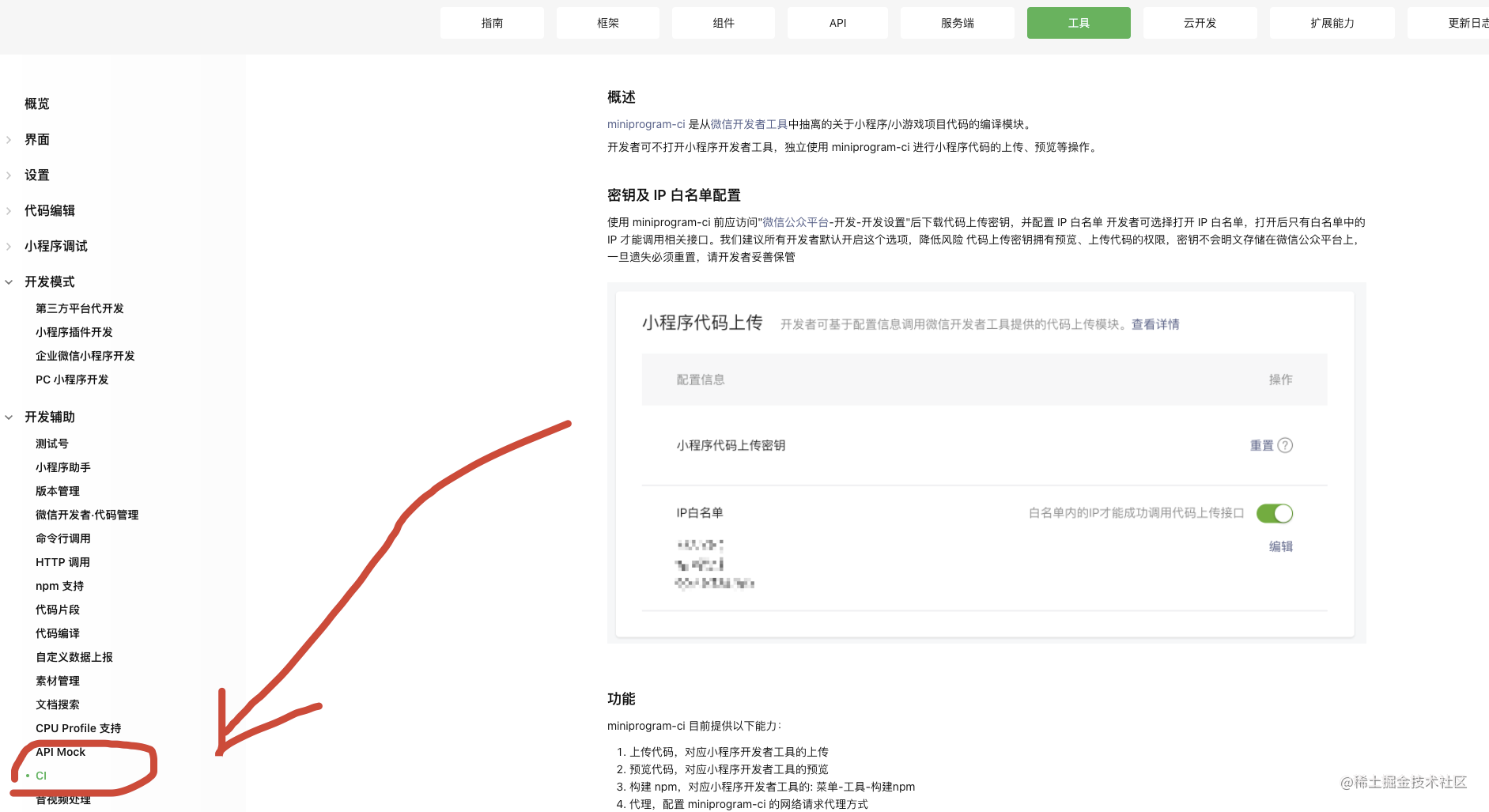Switch to the 服务端 tab
1489x812 pixels.
[x=957, y=23]
